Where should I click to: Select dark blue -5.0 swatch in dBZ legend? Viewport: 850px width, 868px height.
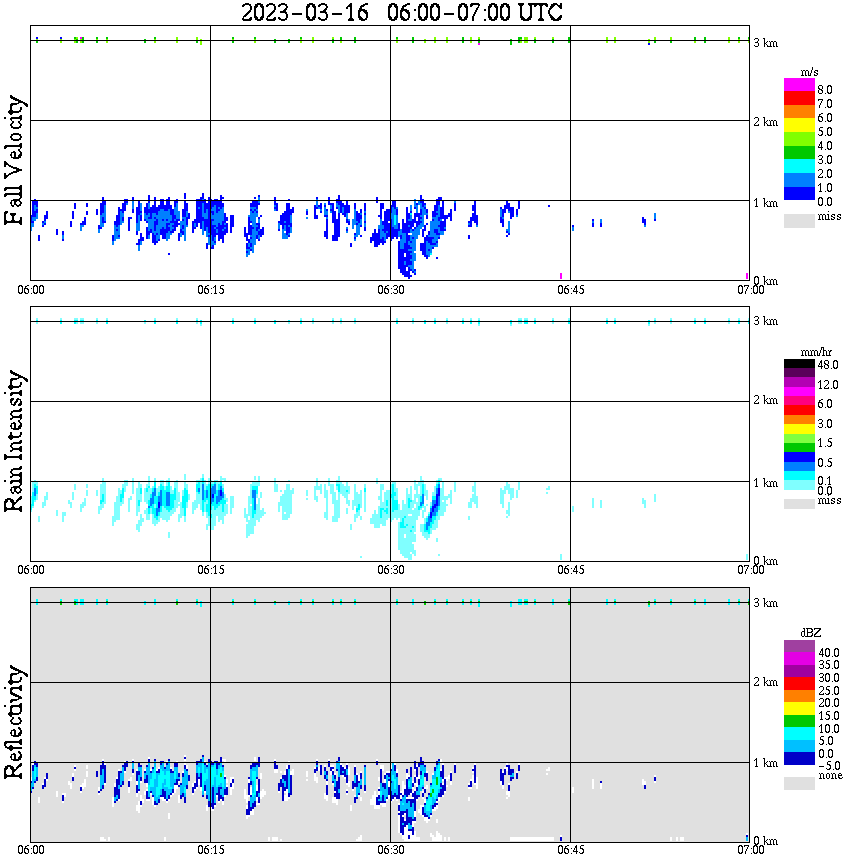click(799, 759)
